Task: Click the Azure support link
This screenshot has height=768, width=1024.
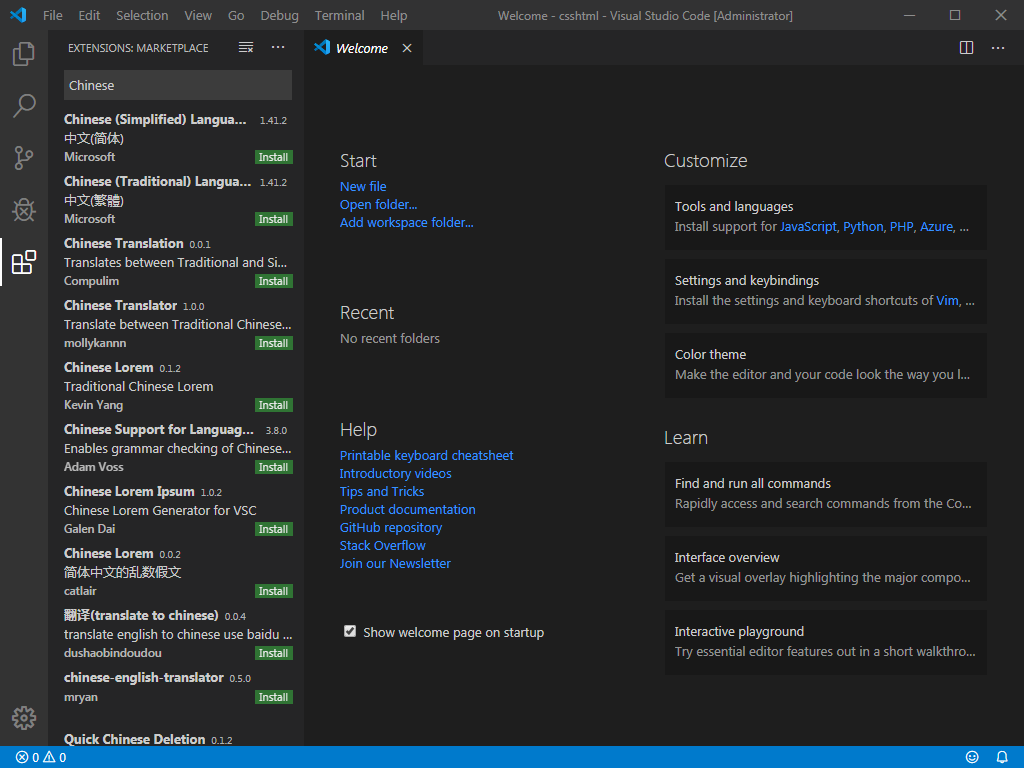Action: coord(936,227)
